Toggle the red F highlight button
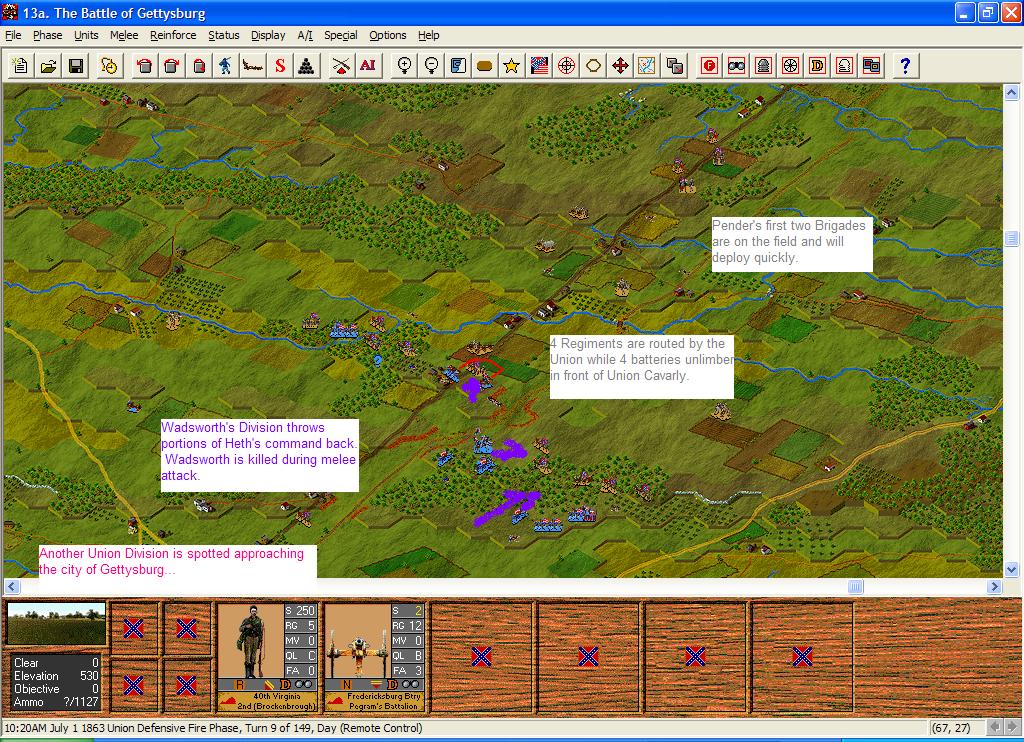Viewport: 1024px width, 742px height. click(x=710, y=65)
